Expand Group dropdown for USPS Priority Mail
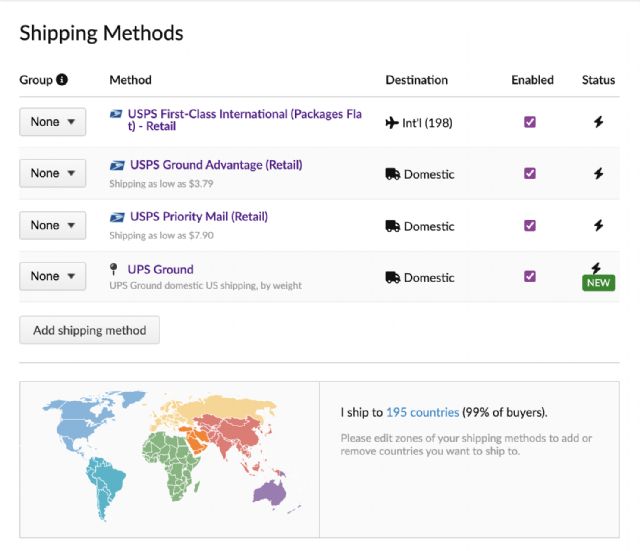 (x=52, y=225)
